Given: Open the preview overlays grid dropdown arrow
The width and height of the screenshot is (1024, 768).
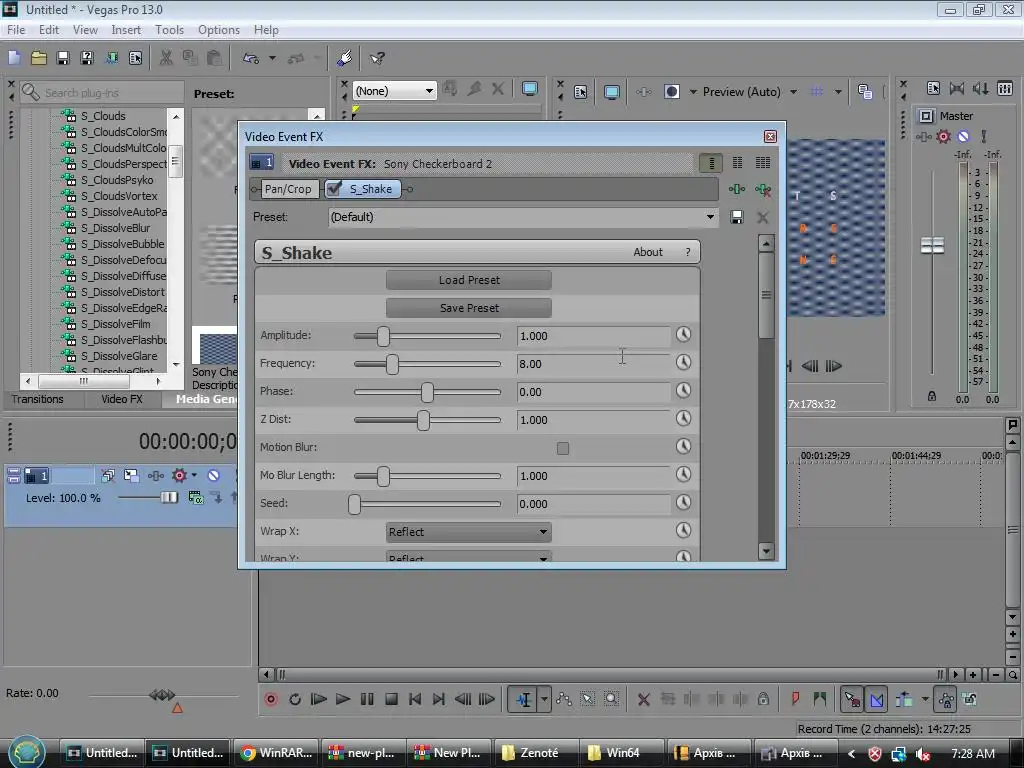Looking at the screenshot, I should coord(838,92).
